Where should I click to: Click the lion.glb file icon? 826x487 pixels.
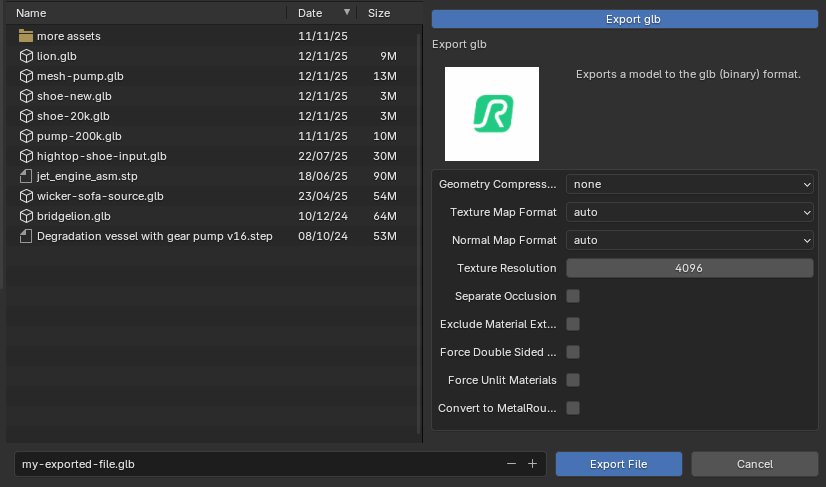(26, 56)
